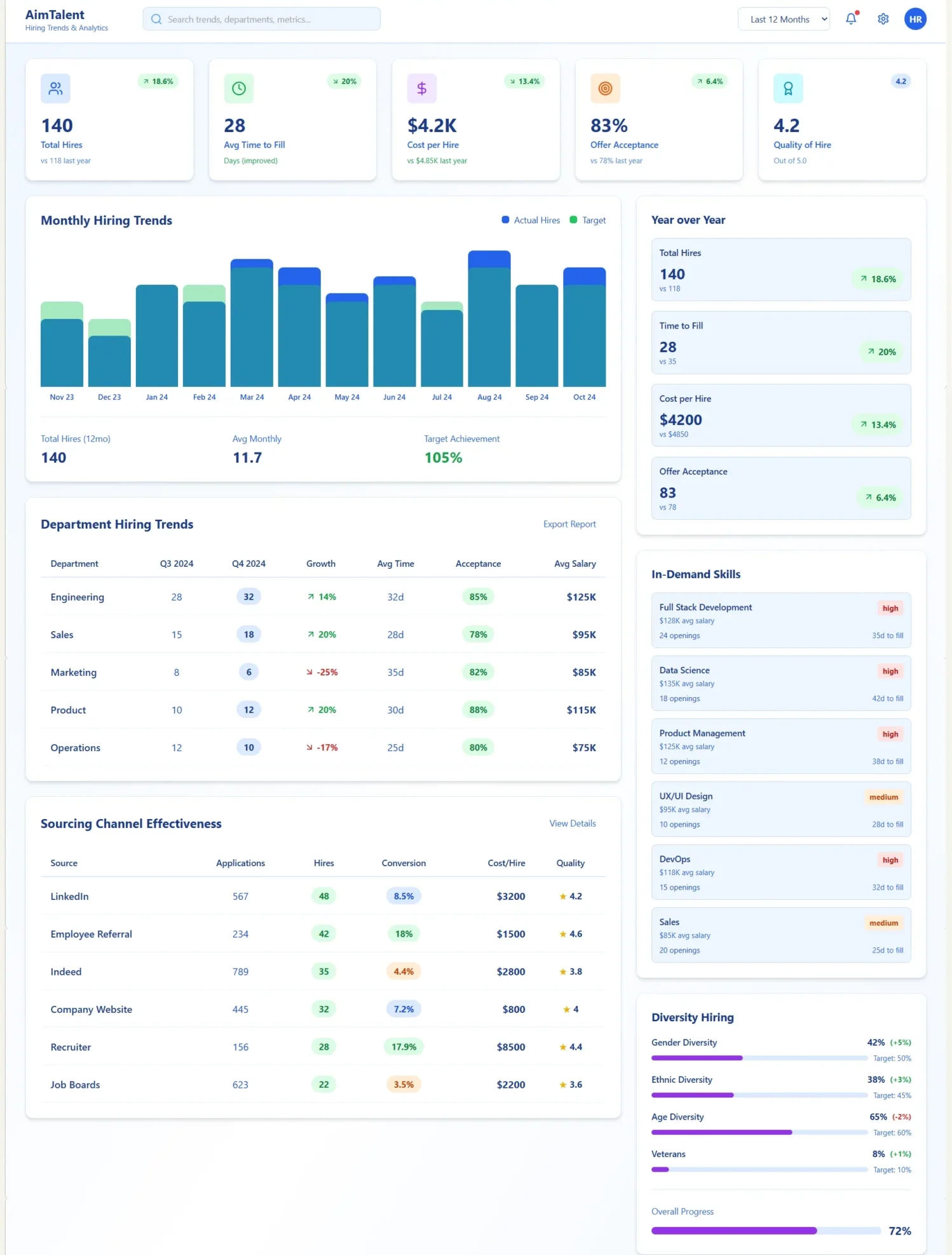The image size is (952, 1255).
Task: Click the Recruiter conversion 17.9% badge
Action: [404, 1047]
